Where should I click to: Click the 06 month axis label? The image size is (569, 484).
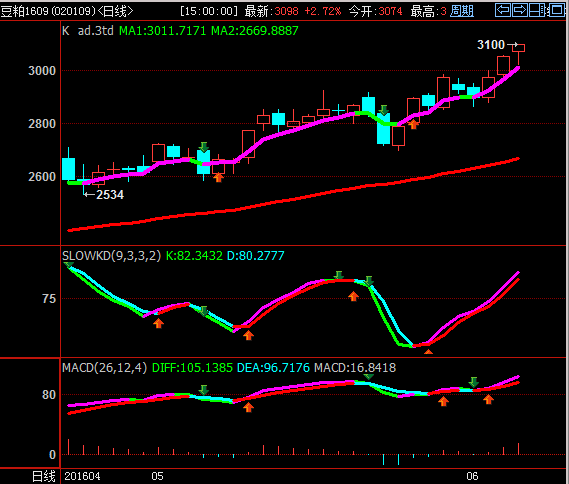(472, 476)
